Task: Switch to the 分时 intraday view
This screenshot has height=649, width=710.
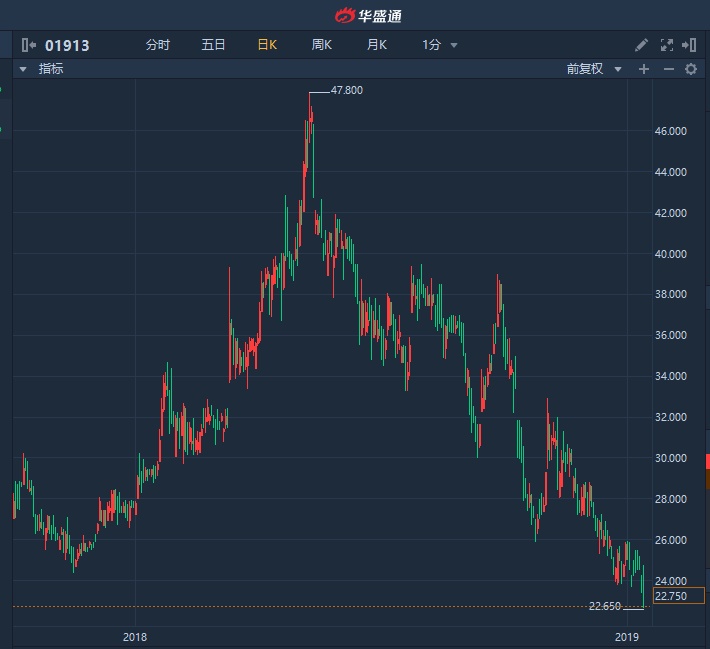Action: [158, 45]
